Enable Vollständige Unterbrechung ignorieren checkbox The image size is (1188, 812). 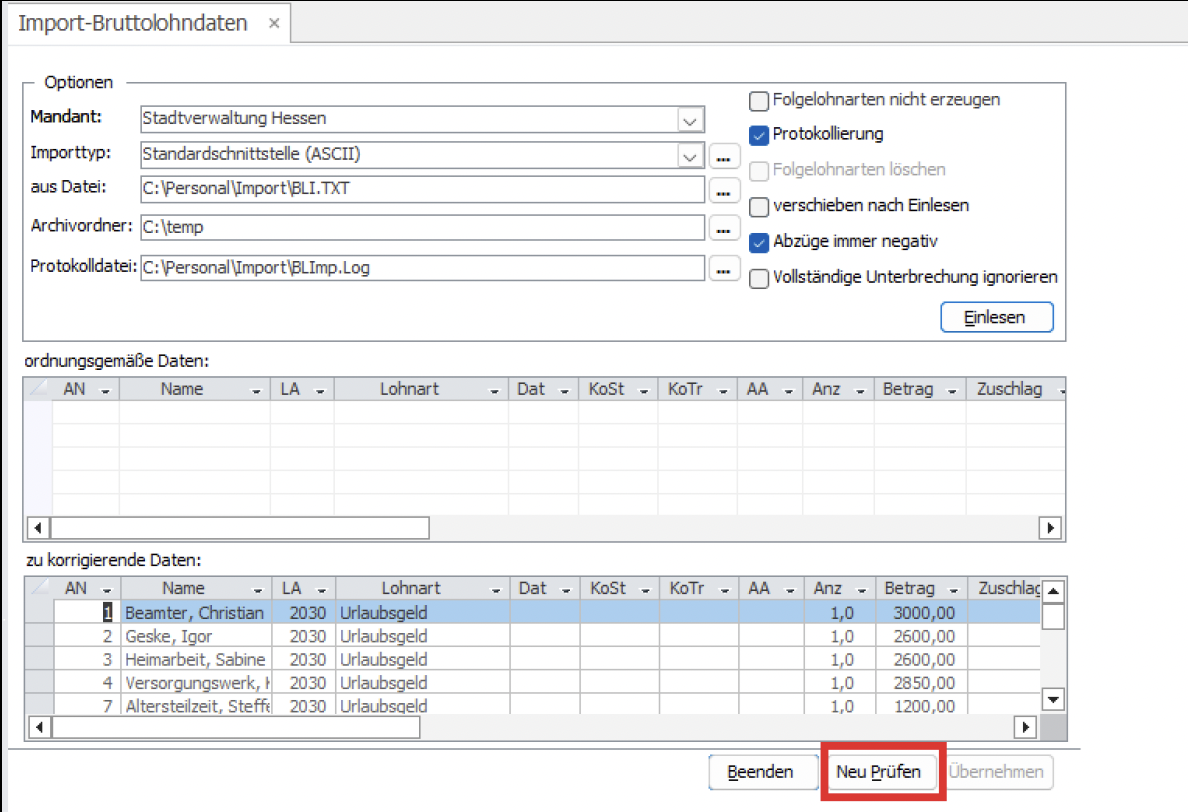(x=758, y=278)
